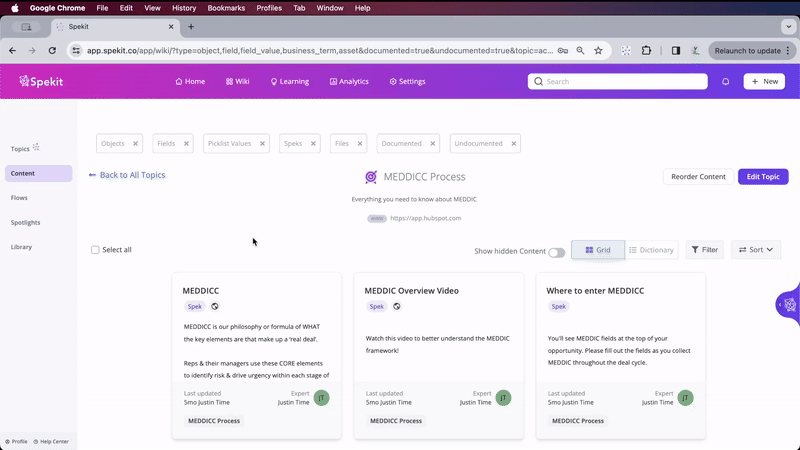
Task: Click JT avatar on Where to enter MEDDICC card
Action: 685,397
